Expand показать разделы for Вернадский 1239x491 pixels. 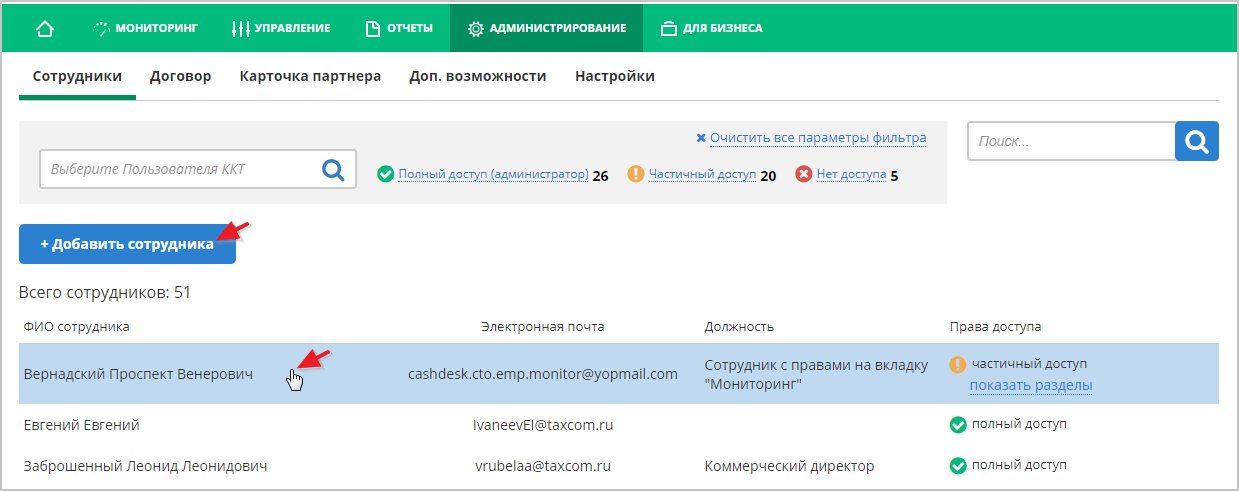[x=1031, y=385]
